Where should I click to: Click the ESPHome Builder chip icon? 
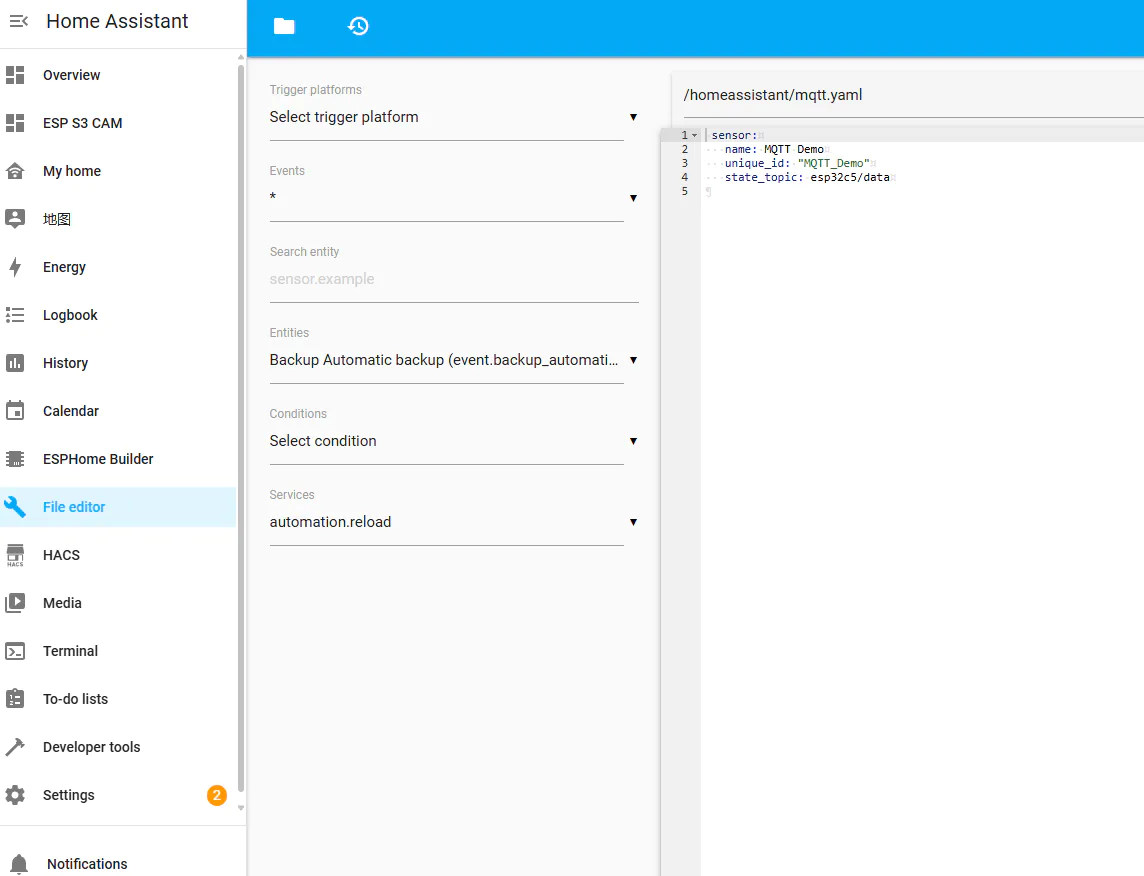pos(15,459)
